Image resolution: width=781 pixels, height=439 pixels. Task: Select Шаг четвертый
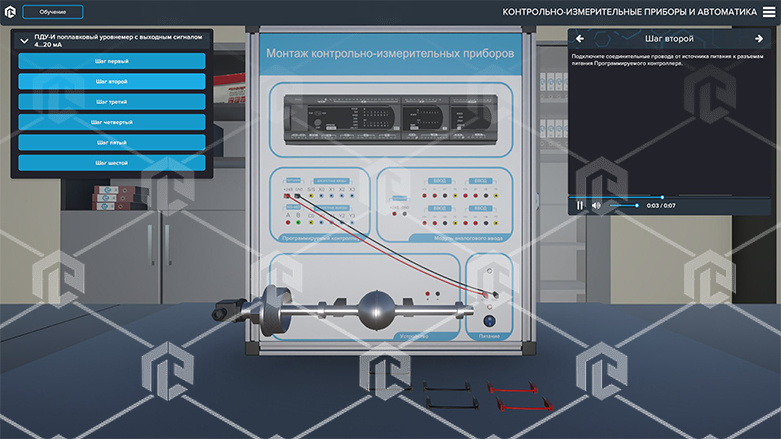click(111, 122)
